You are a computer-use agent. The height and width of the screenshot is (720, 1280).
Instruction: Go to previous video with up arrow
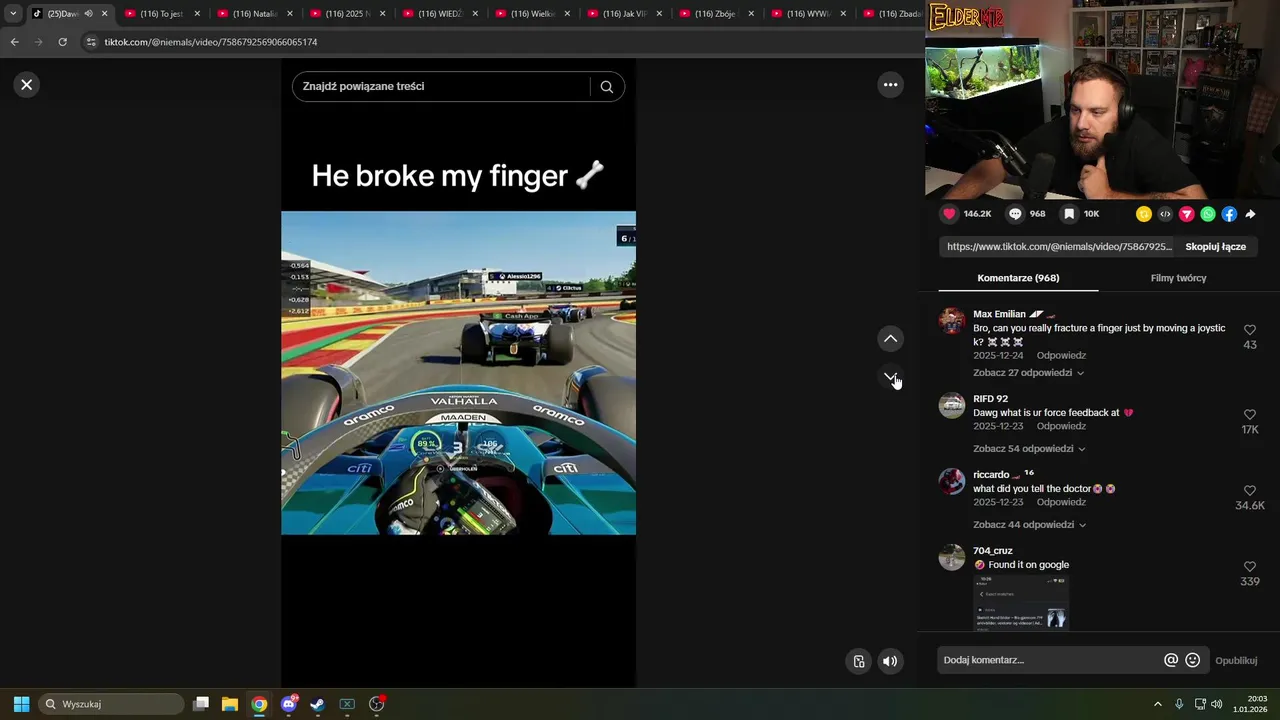890,339
